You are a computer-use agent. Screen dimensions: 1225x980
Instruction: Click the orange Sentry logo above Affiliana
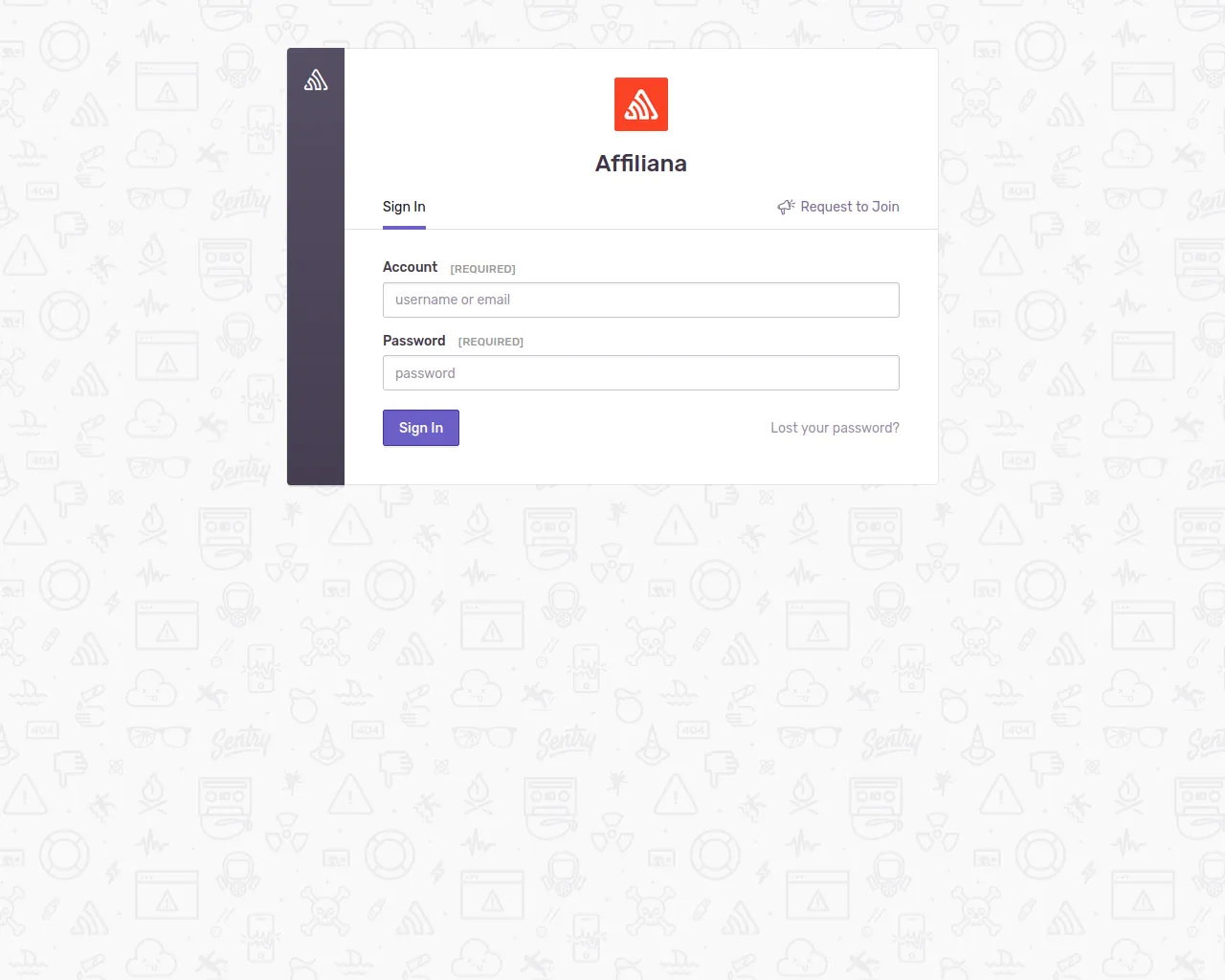pos(641,104)
